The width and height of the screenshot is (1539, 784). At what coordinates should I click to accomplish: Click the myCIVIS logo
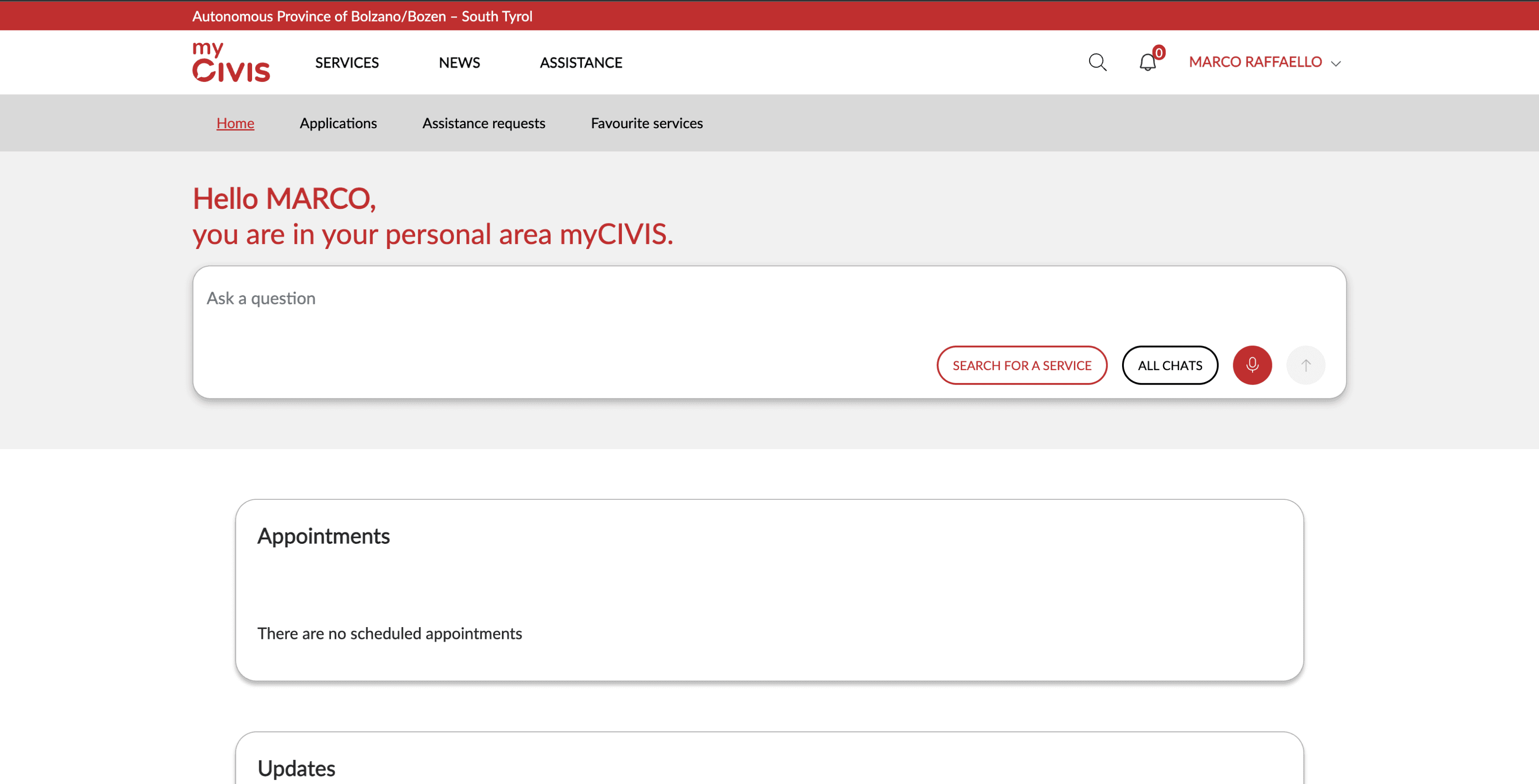pos(230,62)
